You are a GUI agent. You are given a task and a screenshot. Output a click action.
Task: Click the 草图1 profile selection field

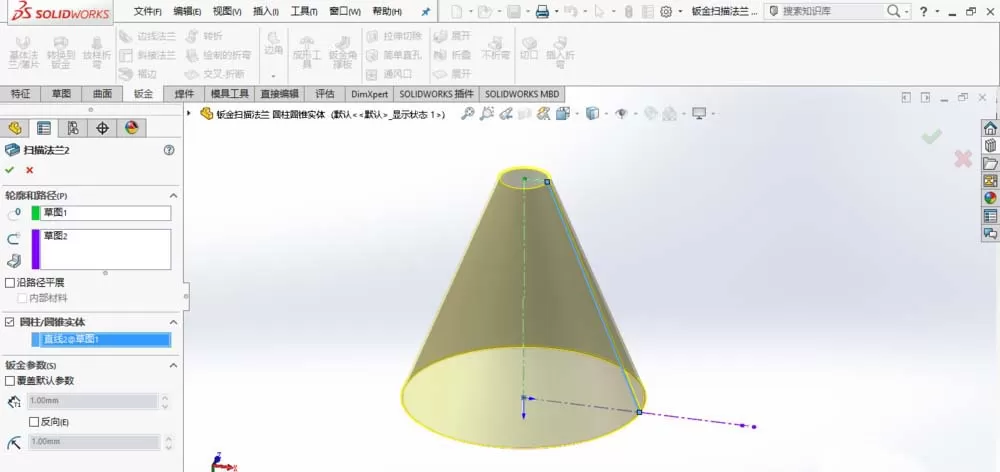click(106, 213)
